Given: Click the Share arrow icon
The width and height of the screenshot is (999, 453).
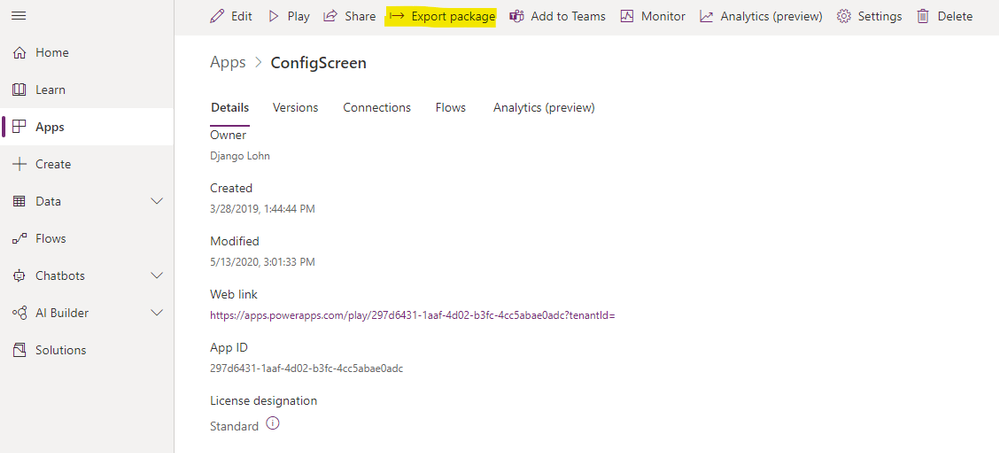Looking at the screenshot, I should [330, 17].
